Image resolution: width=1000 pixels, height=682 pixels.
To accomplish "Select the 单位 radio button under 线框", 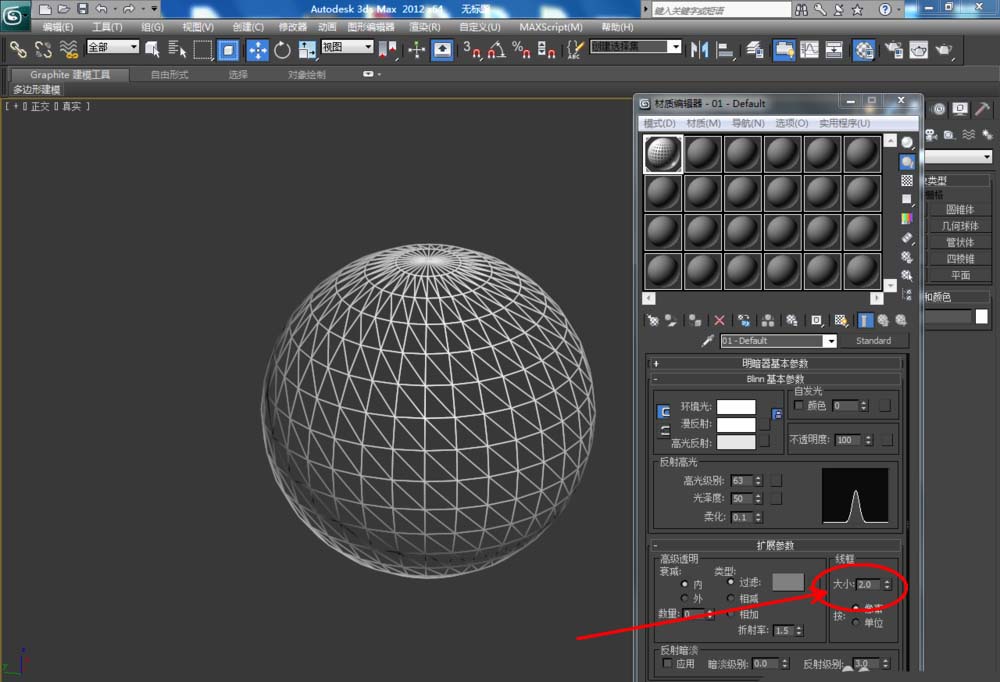I will (x=856, y=623).
